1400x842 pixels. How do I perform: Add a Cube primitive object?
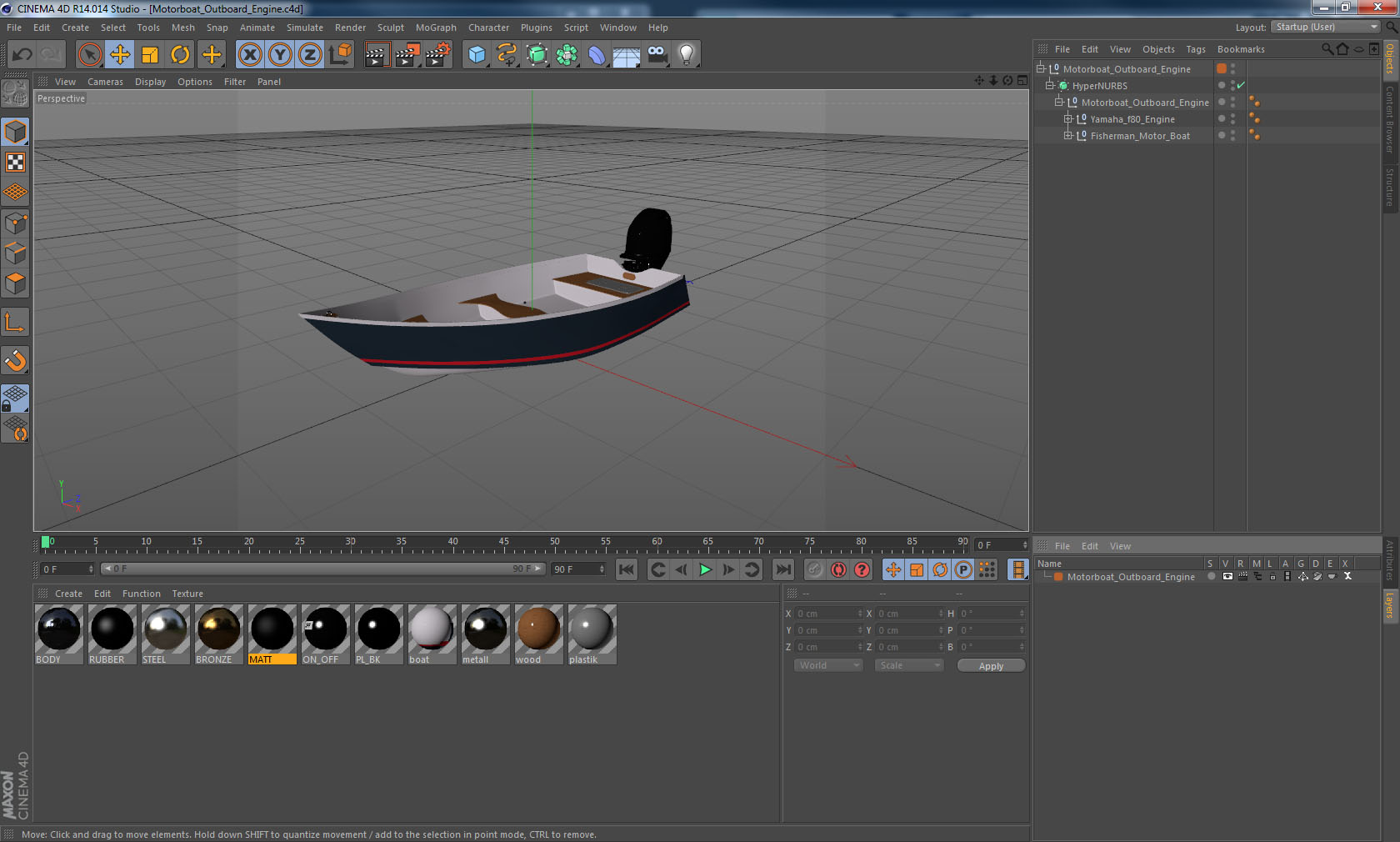(x=477, y=55)
